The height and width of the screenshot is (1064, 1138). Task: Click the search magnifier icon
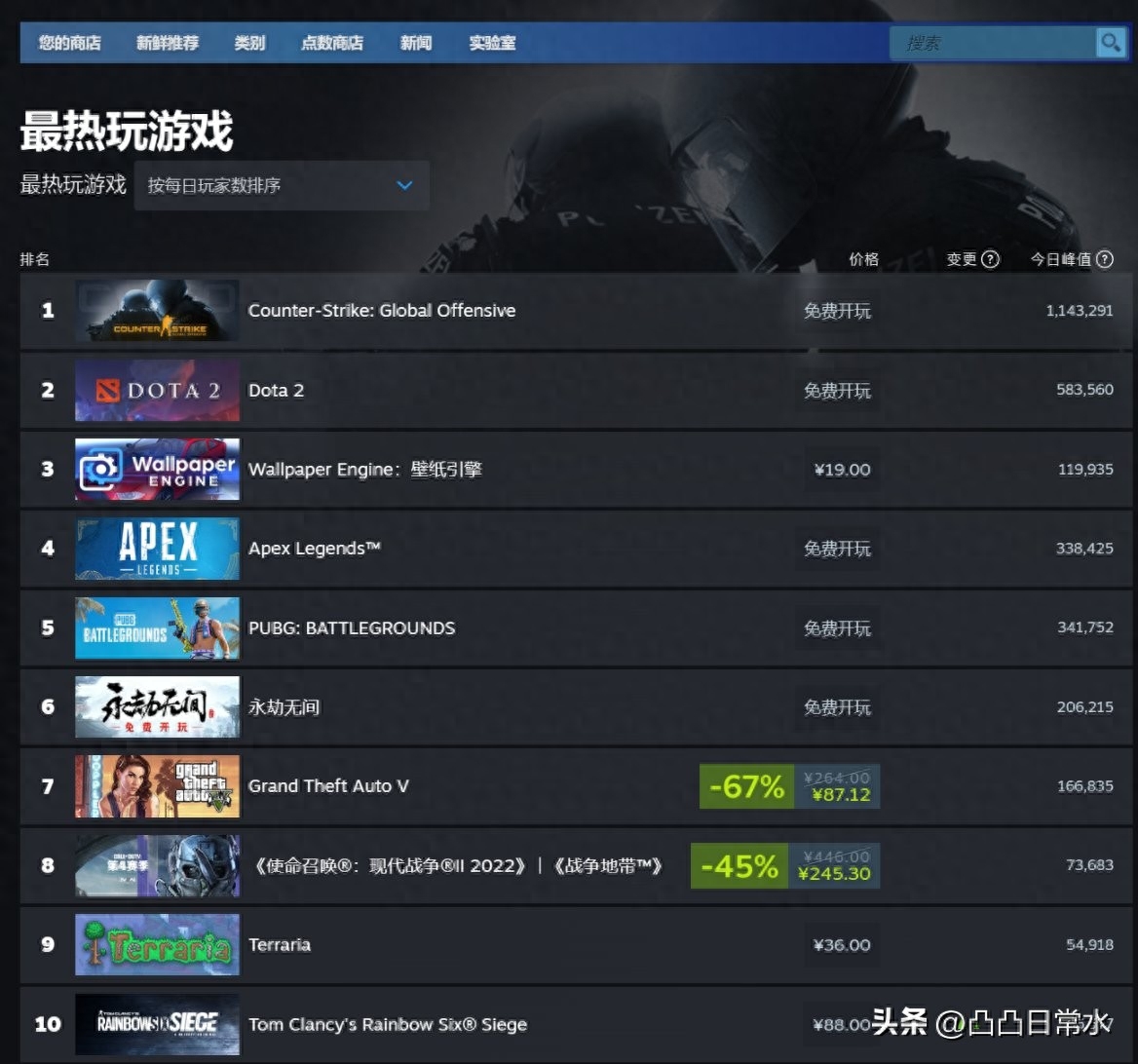1111,43
